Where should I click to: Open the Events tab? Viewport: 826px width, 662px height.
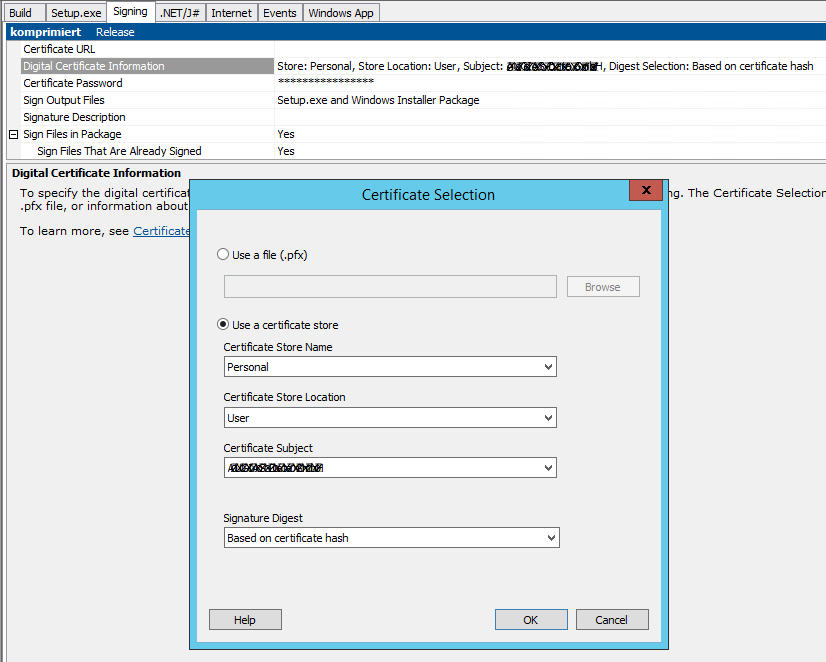pos(279,13)
